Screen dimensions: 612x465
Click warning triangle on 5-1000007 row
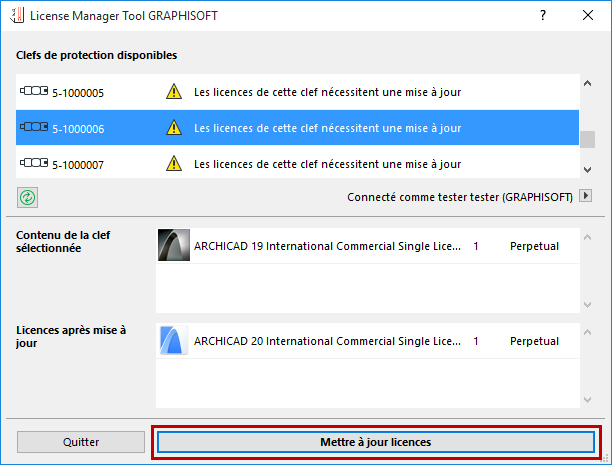click(174, 164)
